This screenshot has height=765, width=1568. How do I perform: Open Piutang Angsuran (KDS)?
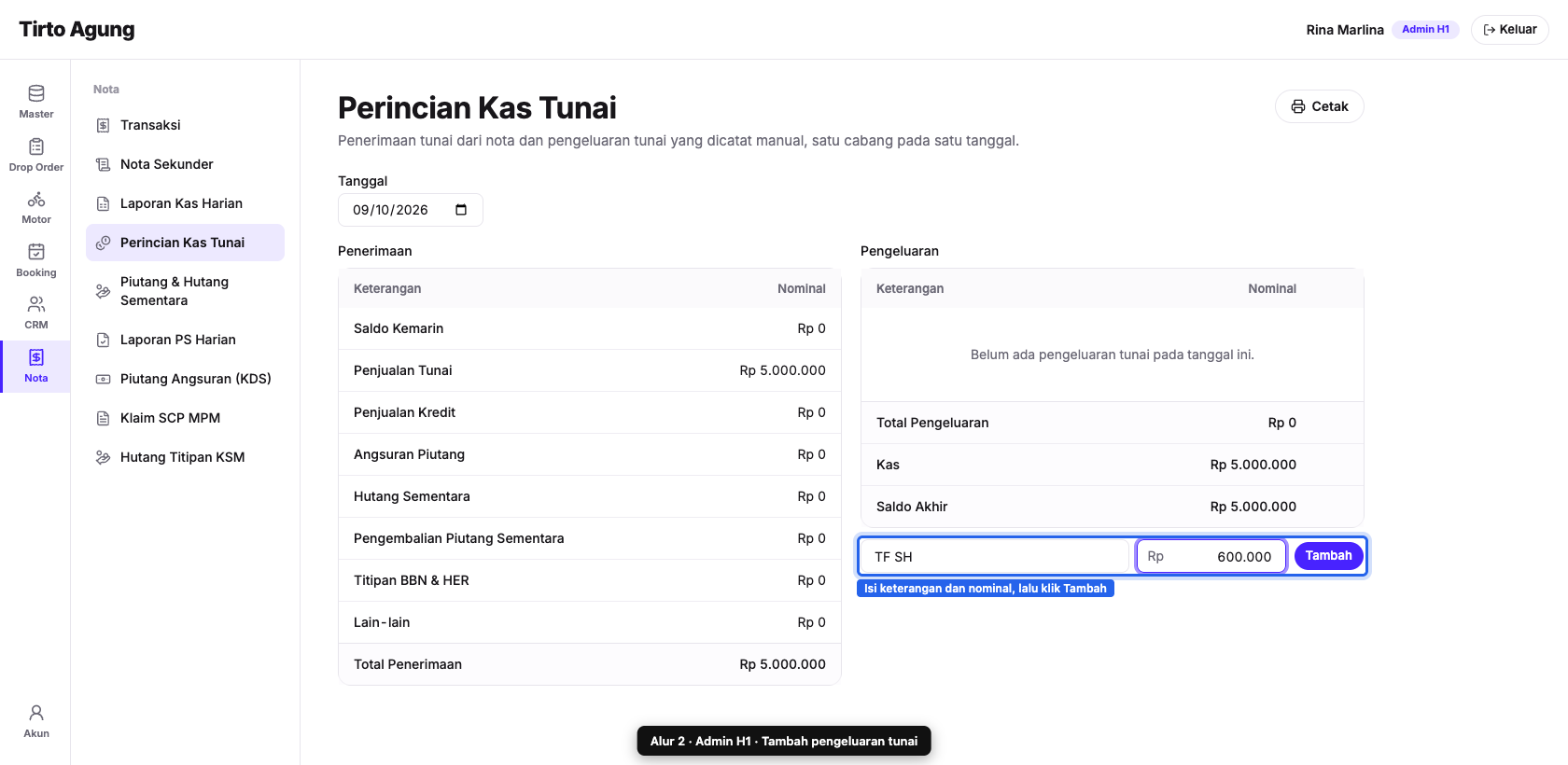pos(185,379)
